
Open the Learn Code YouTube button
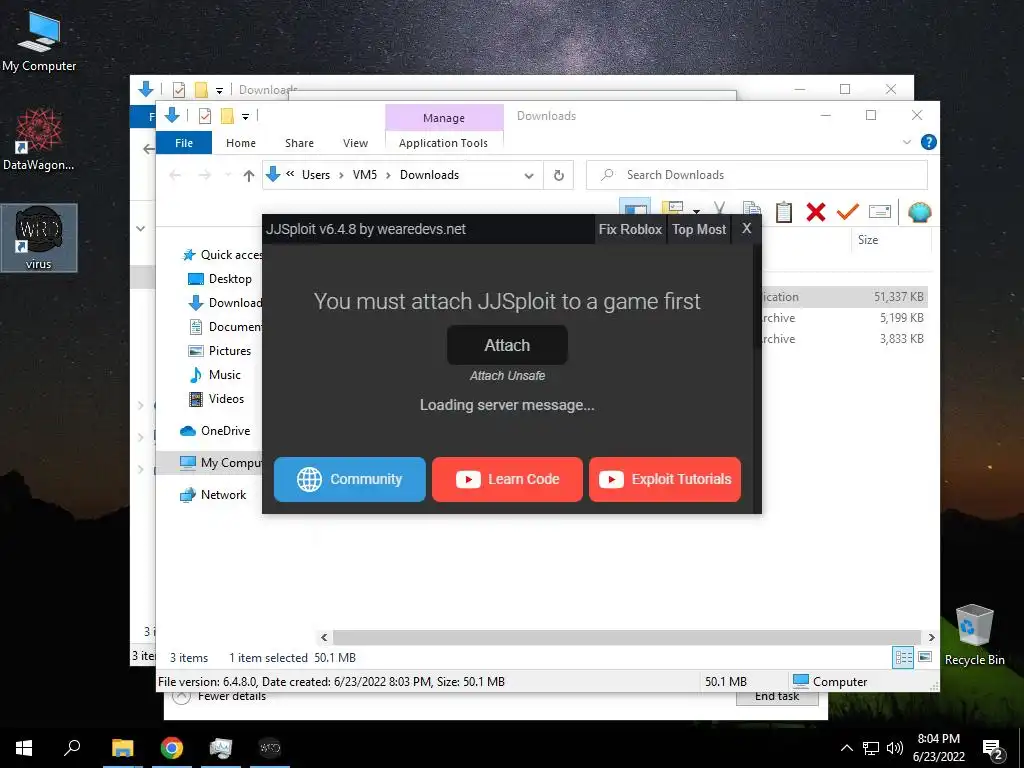pos(507,479)
